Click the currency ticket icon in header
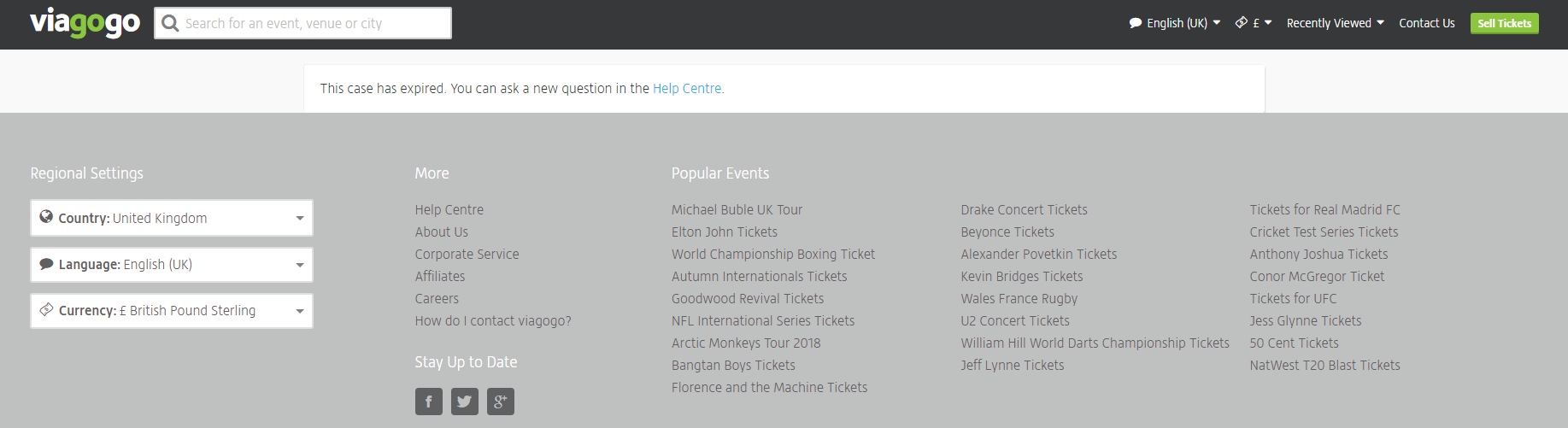The image size is (1568, 428). [1242, 22]
